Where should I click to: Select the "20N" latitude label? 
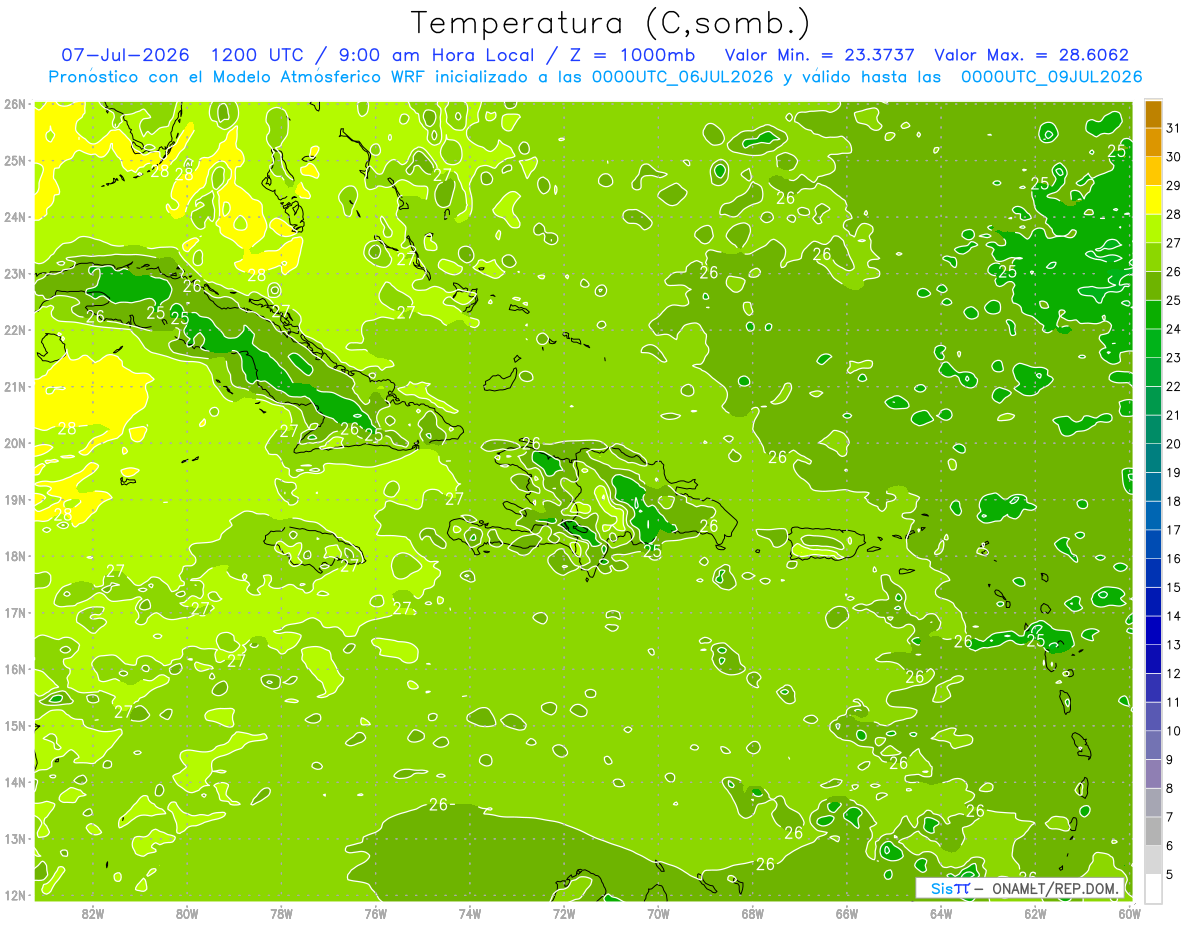tap(15, 443)
